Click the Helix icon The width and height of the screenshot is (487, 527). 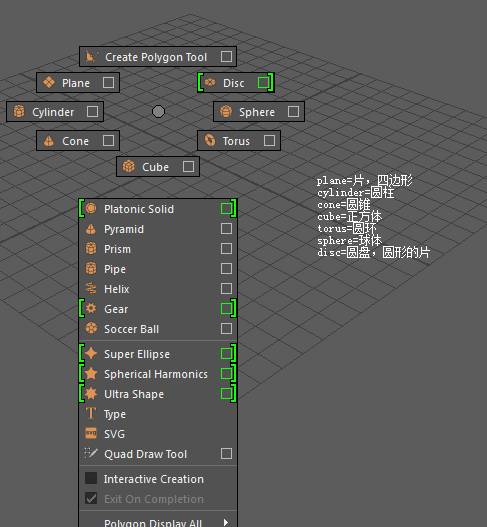coord(91,288)
